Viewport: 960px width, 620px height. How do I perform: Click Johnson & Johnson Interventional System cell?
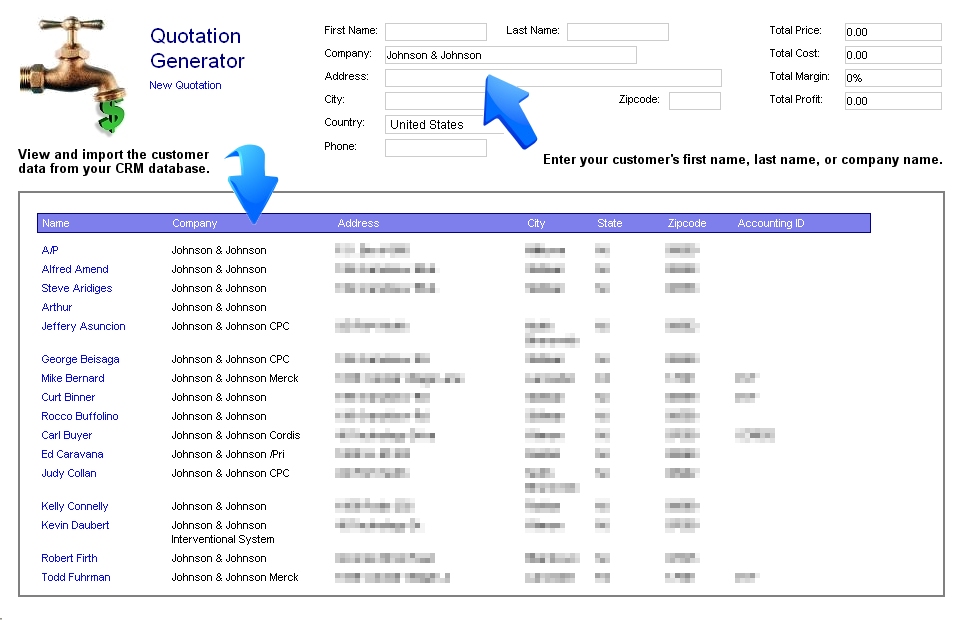click(223, 532)
